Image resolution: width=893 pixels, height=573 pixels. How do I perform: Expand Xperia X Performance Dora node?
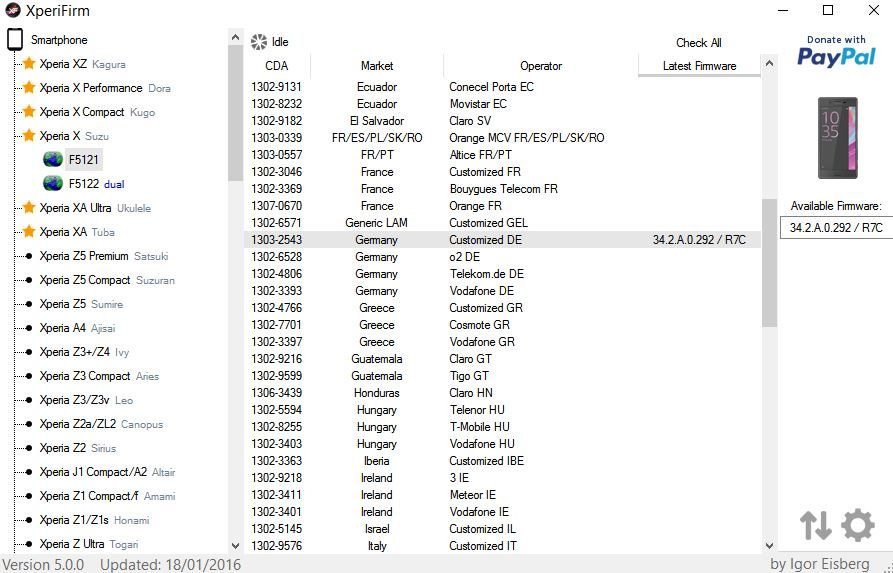click(x=105, y=88)
